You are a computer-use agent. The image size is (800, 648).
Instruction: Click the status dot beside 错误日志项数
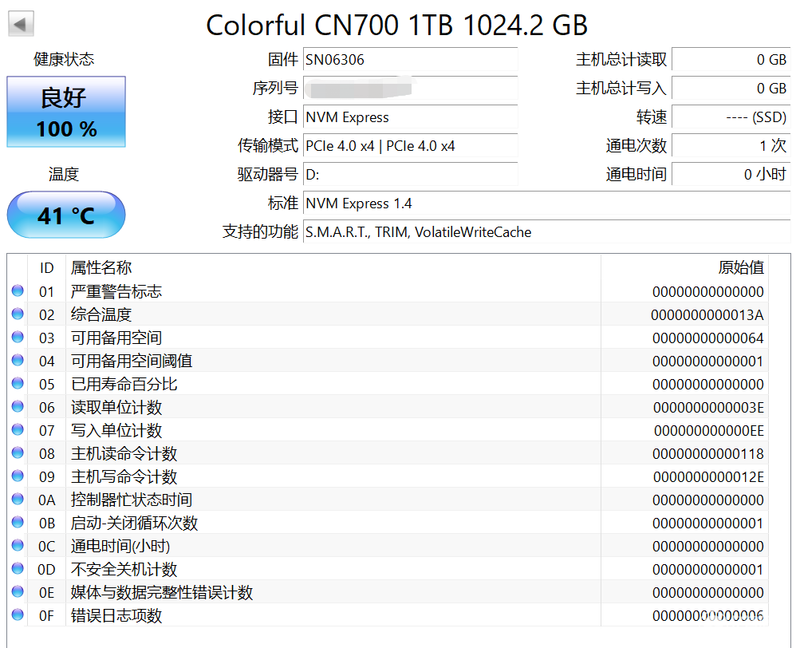(x=17, y=615)
